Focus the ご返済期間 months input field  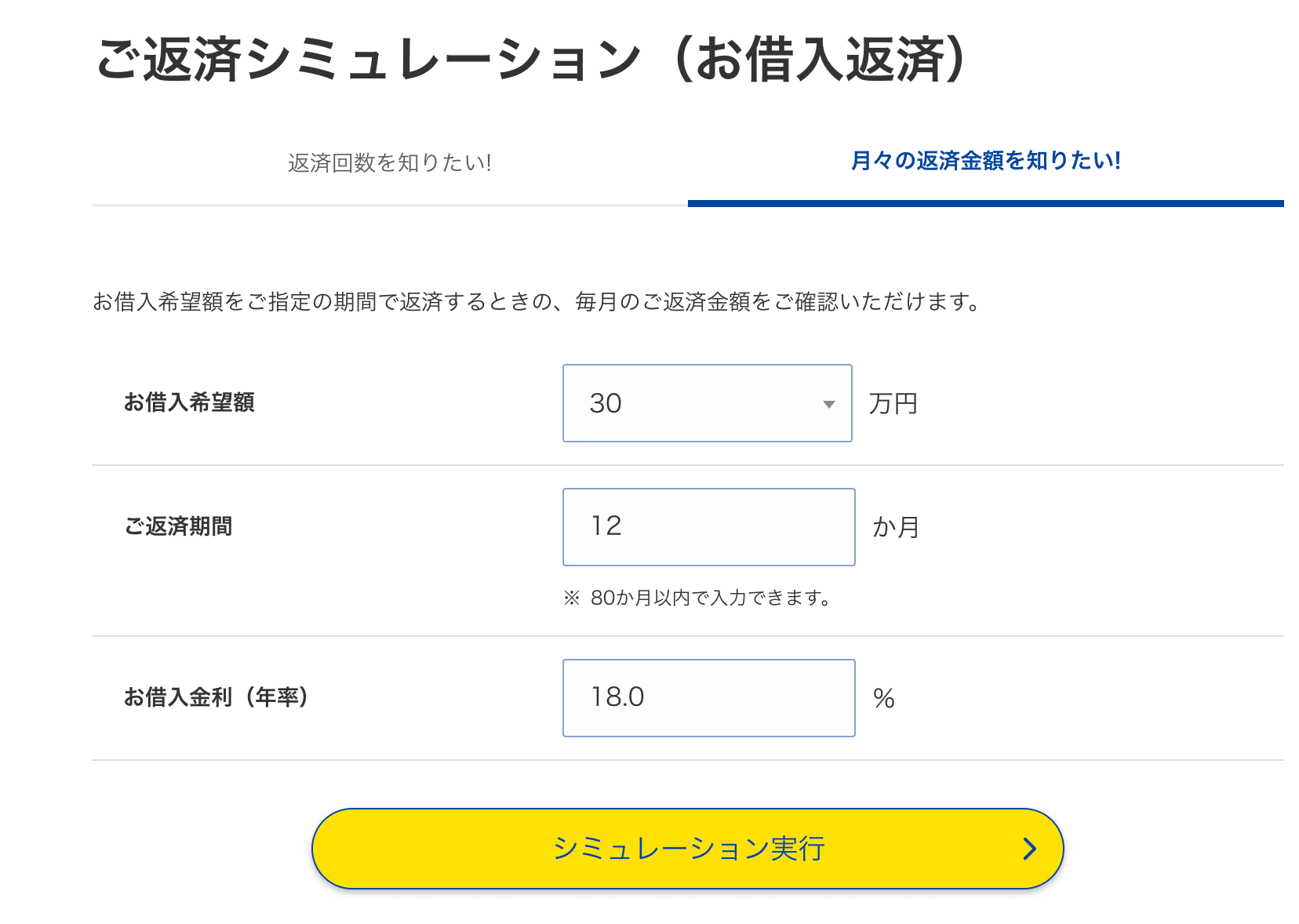(708, 527)
